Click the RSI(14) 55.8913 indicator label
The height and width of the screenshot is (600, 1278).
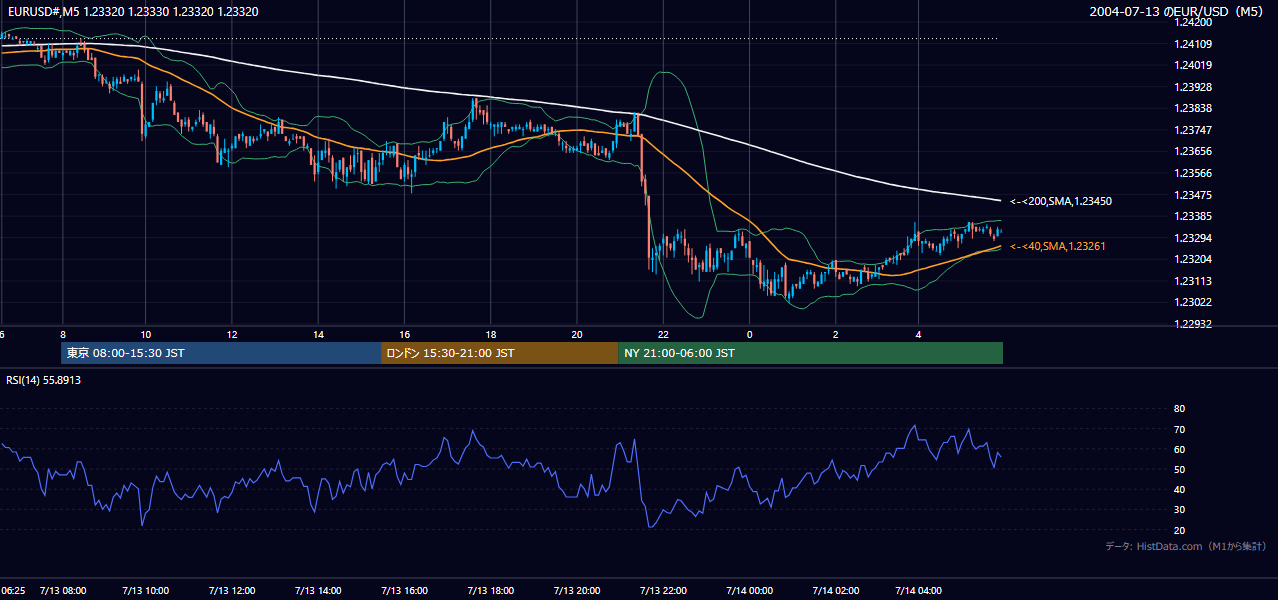click(x=44, y=380)
